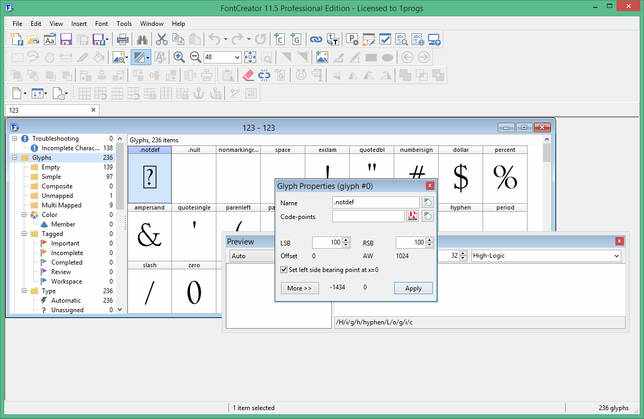Open the zoom level combo box
The width and height of the screenshot is (644, 419).
click(237, 58)
